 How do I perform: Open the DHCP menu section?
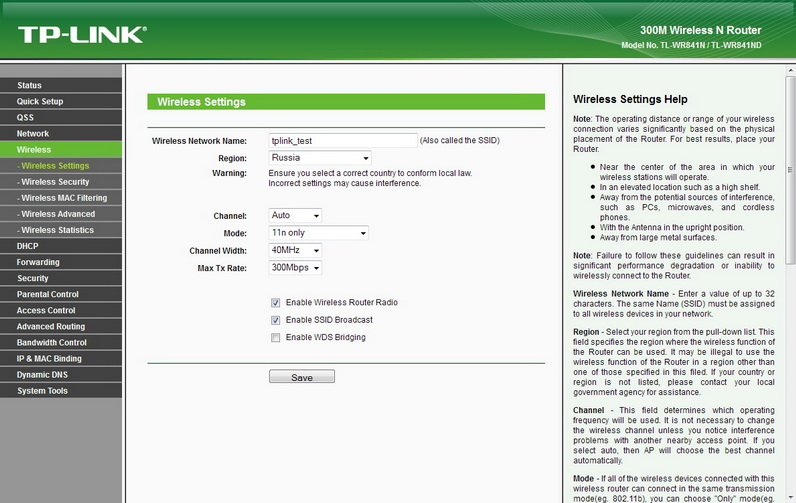coord(28,246)
